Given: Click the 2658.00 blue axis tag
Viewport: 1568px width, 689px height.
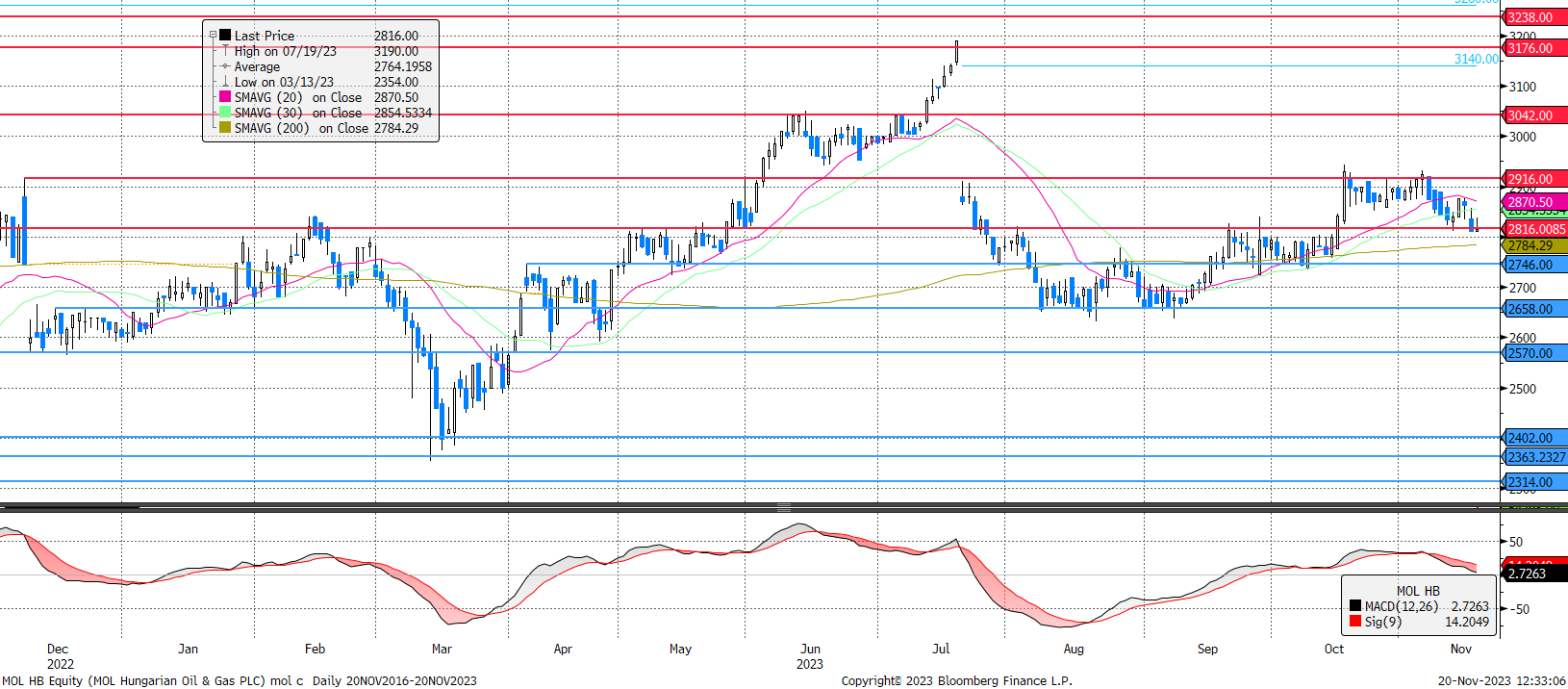Looking at the screenshot, I should pyautogui.click(x=1535, y=309).
